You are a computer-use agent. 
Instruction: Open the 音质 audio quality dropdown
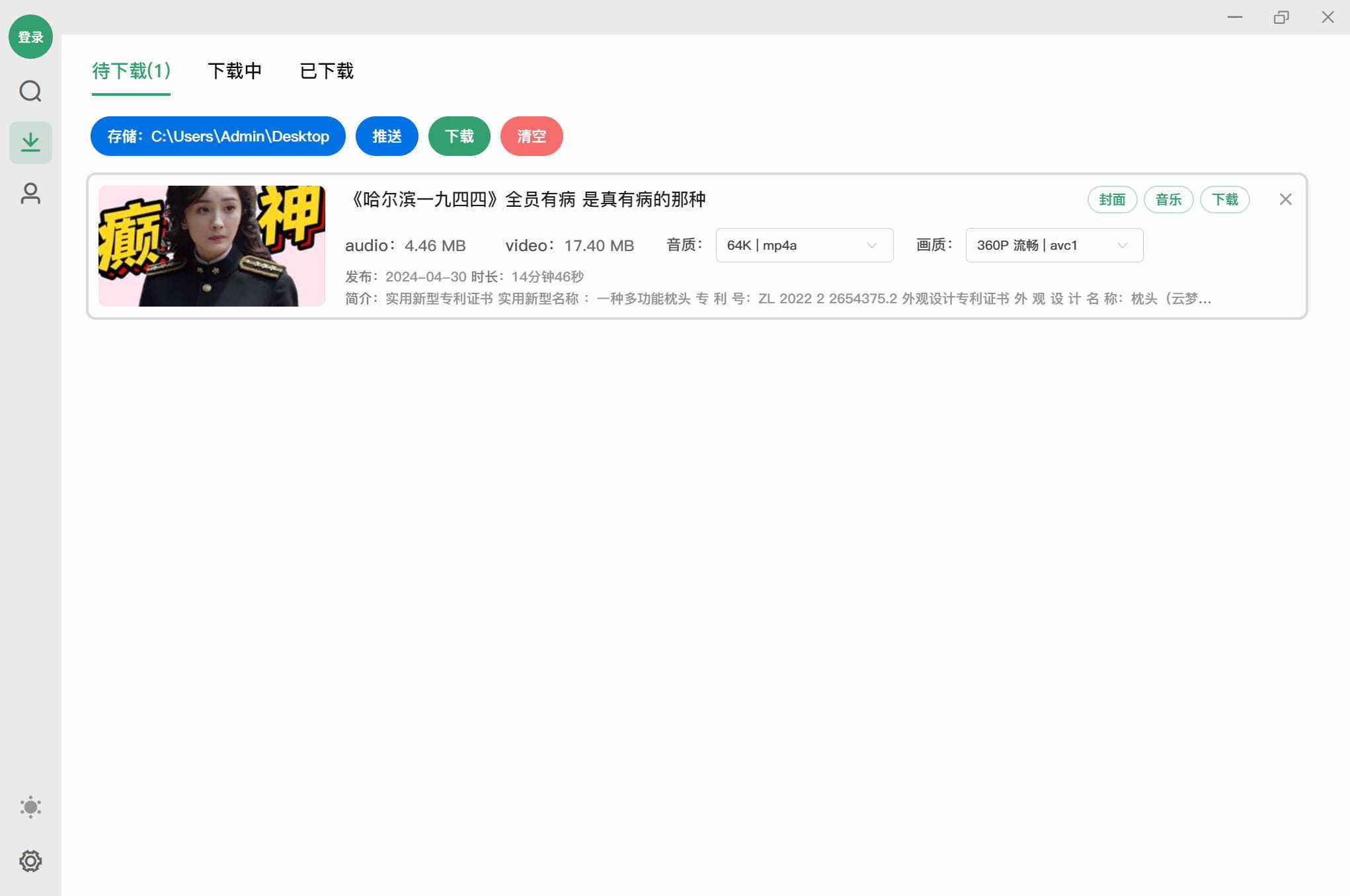tap(804, 245)
